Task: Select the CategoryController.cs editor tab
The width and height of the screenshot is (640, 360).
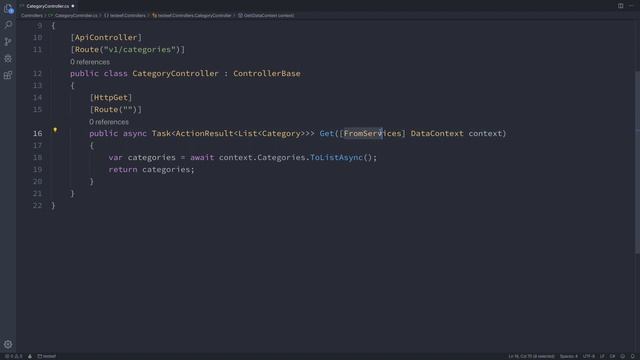Action: point(47,6)
